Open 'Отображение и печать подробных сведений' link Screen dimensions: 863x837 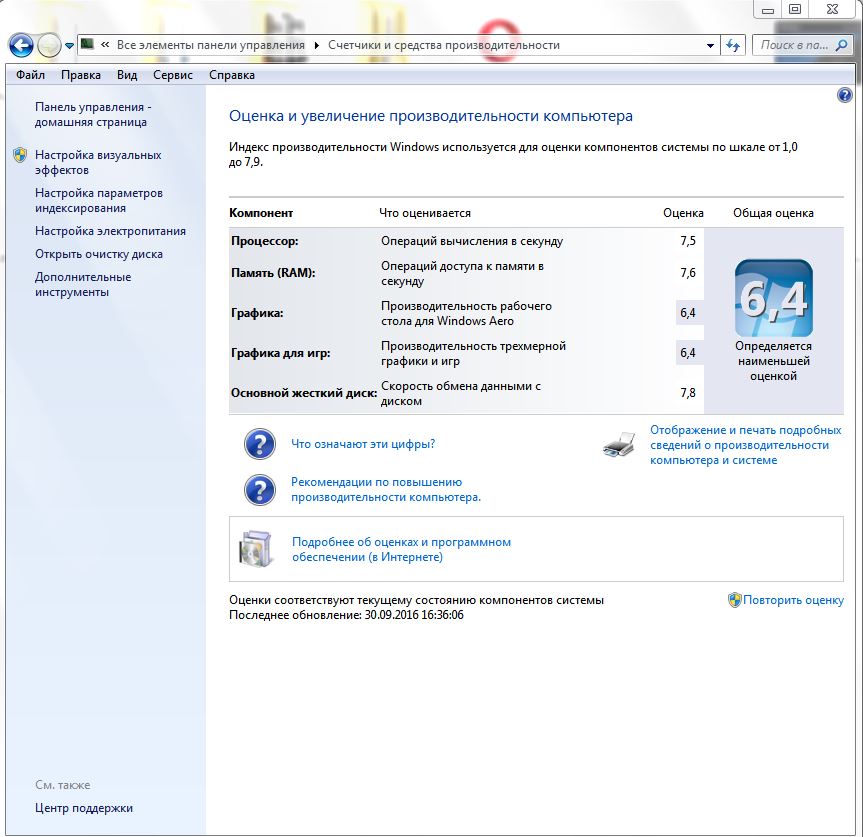746,445
